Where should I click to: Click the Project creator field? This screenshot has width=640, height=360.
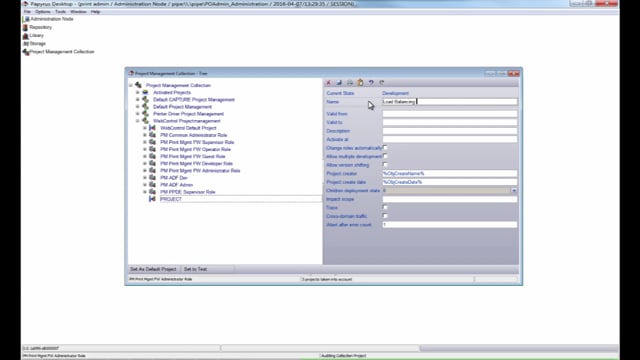pyautogui.click(x=450, y=173)
